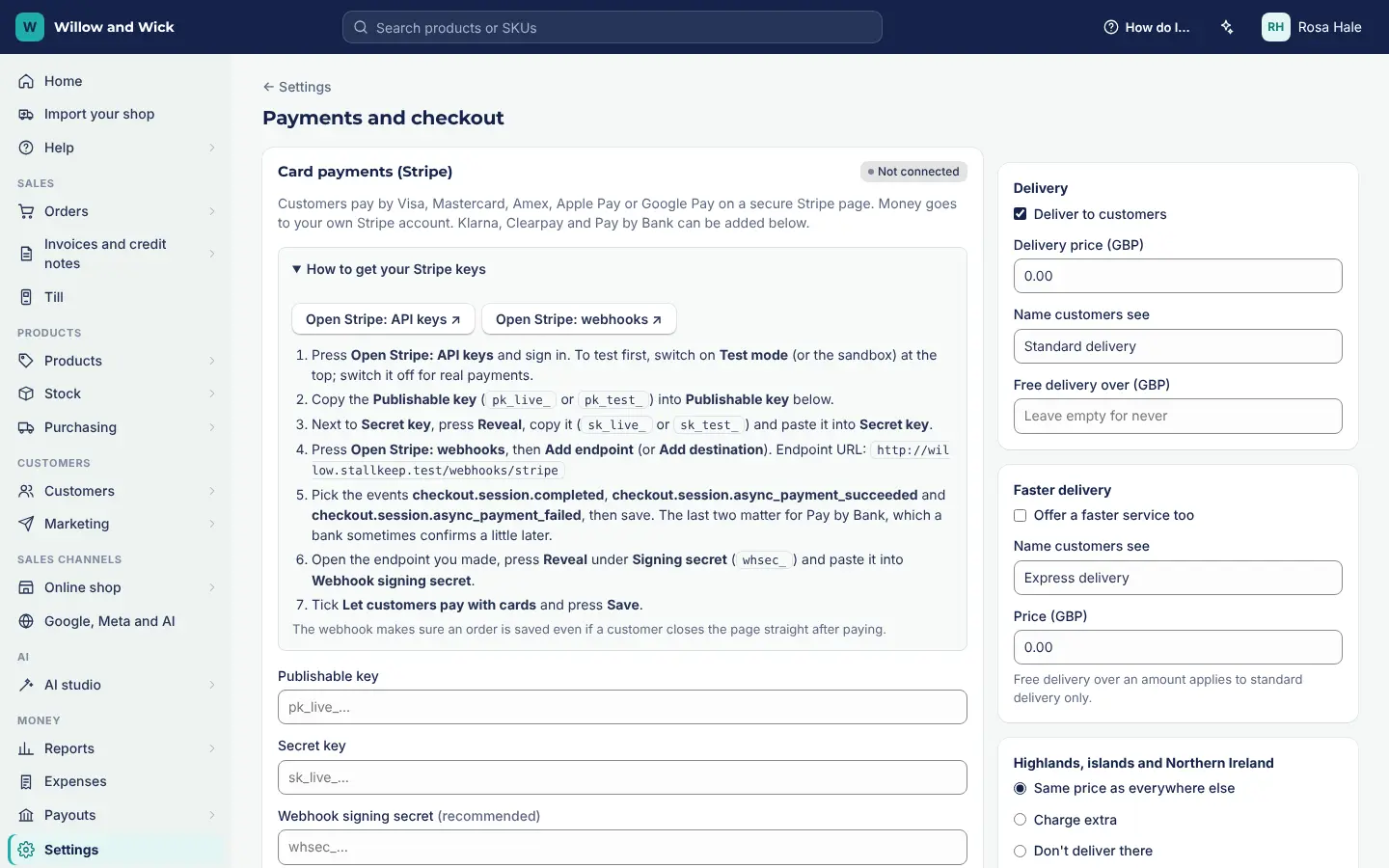Image resolution: width=1389 pixels, height=868 pixels.
Task: Click the Import your shop truck icon
Action: pyautogui.click(x=26, y=114)
